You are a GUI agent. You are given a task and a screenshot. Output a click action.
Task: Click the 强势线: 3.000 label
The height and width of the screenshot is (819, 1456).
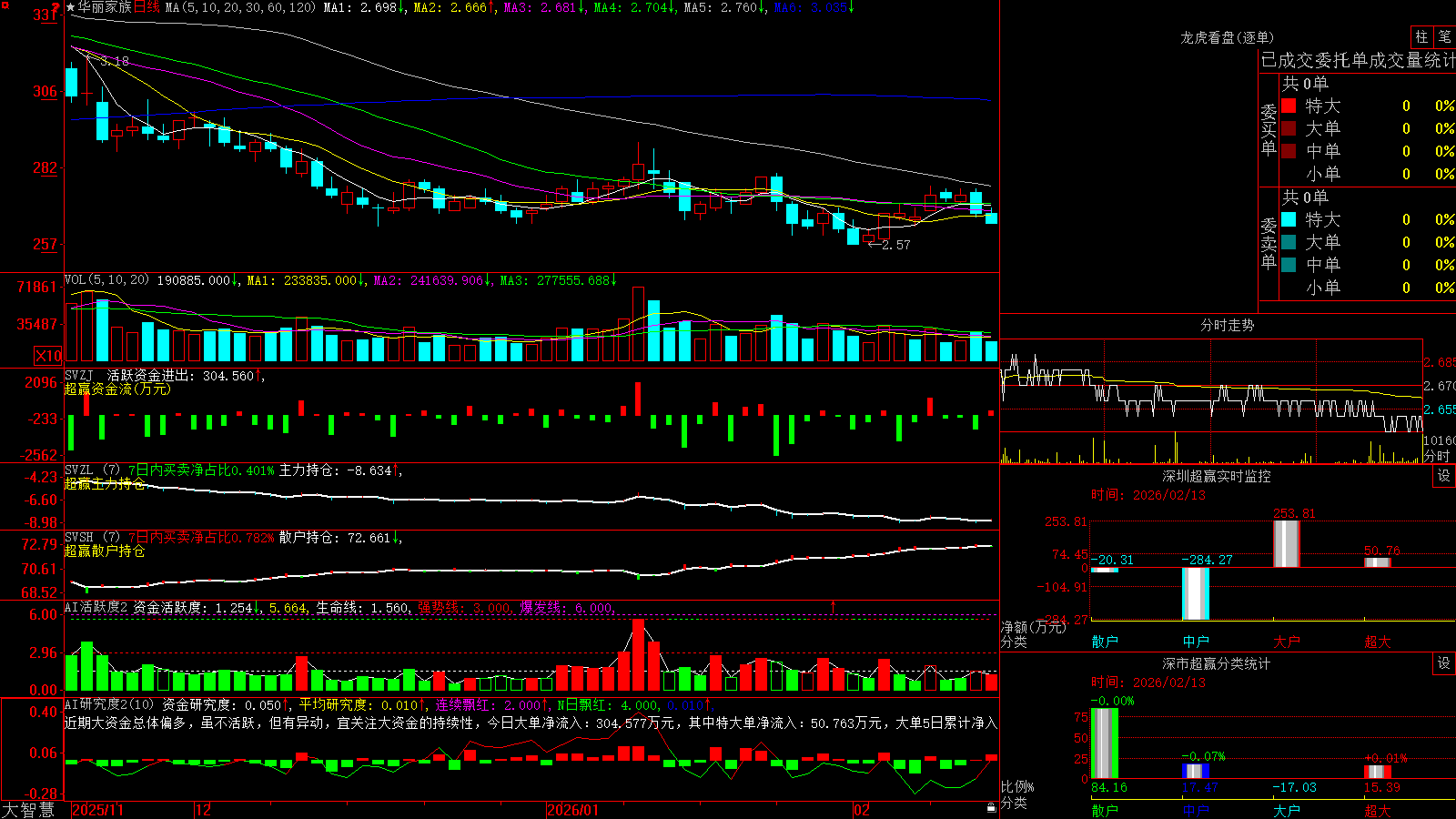[464, 607]
